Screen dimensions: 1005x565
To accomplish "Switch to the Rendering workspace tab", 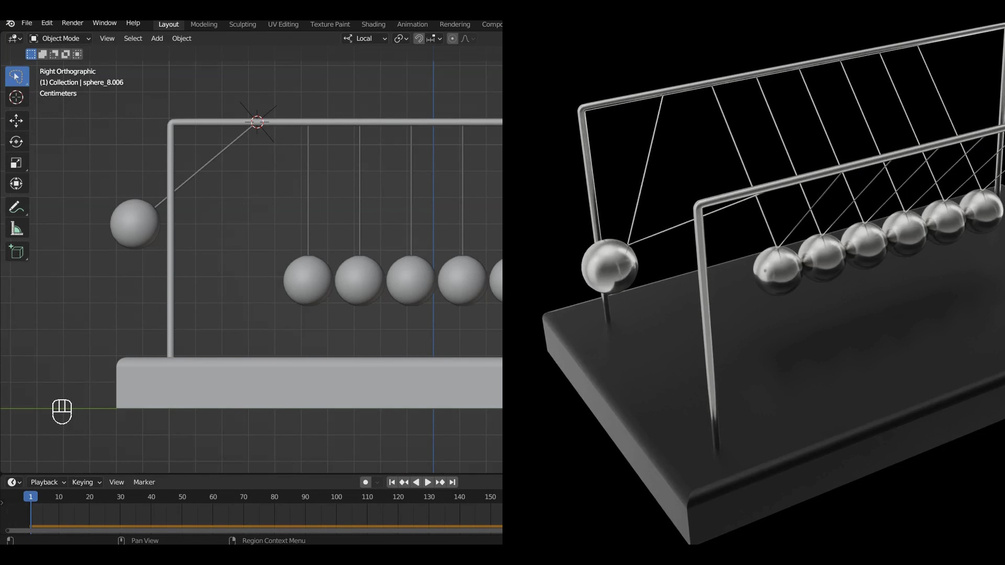I will point(454,24).
